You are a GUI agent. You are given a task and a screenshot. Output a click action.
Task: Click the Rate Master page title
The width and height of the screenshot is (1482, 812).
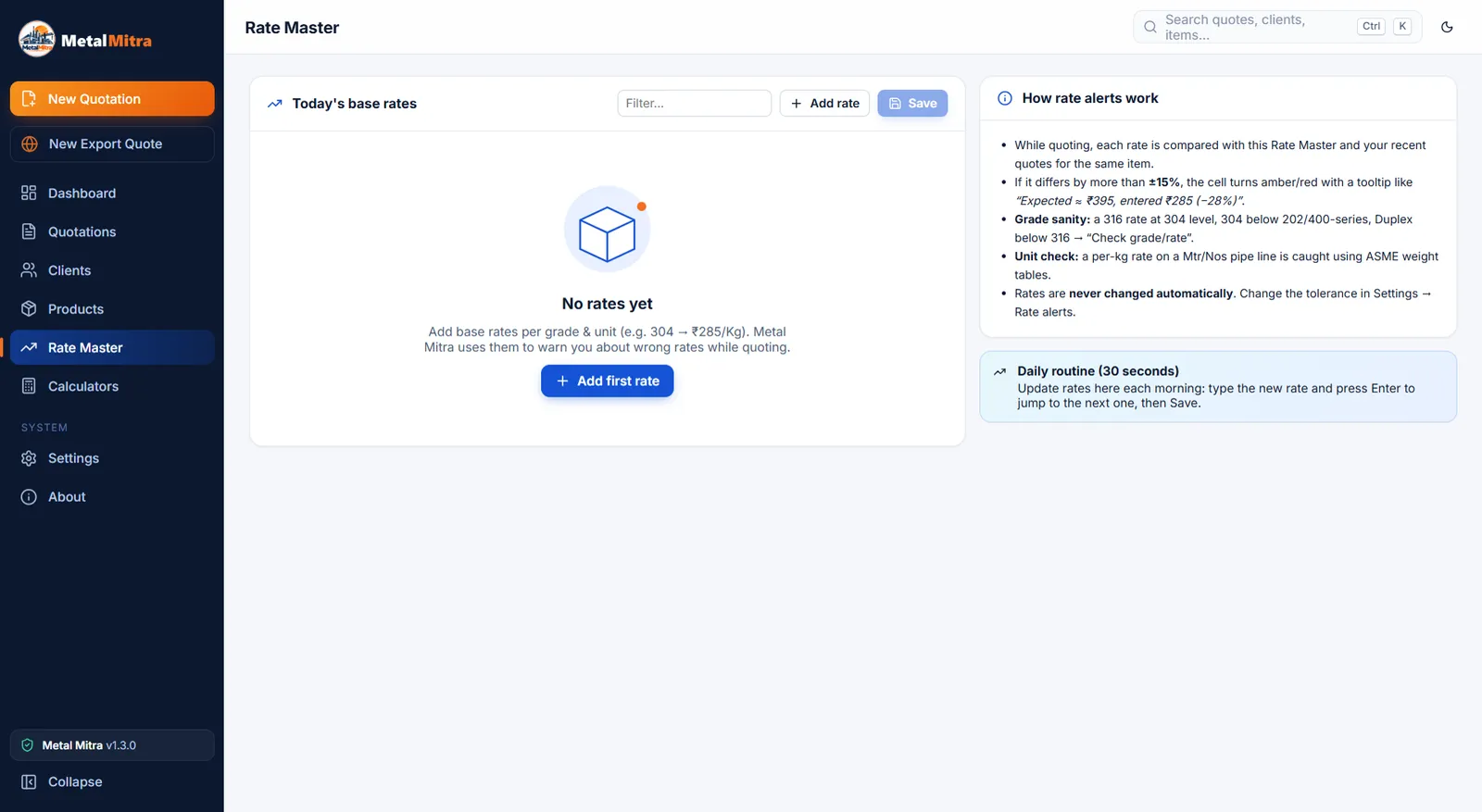click(292, 28)
